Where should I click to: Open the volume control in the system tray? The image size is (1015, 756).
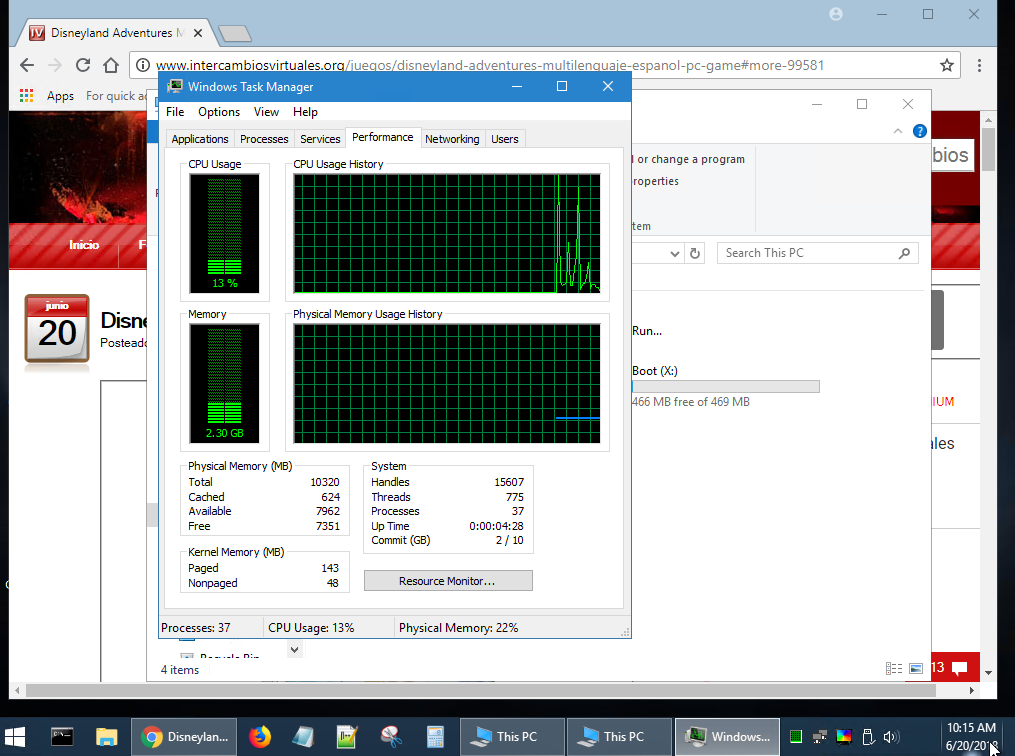pyautogui.click(x=890, y=737)
